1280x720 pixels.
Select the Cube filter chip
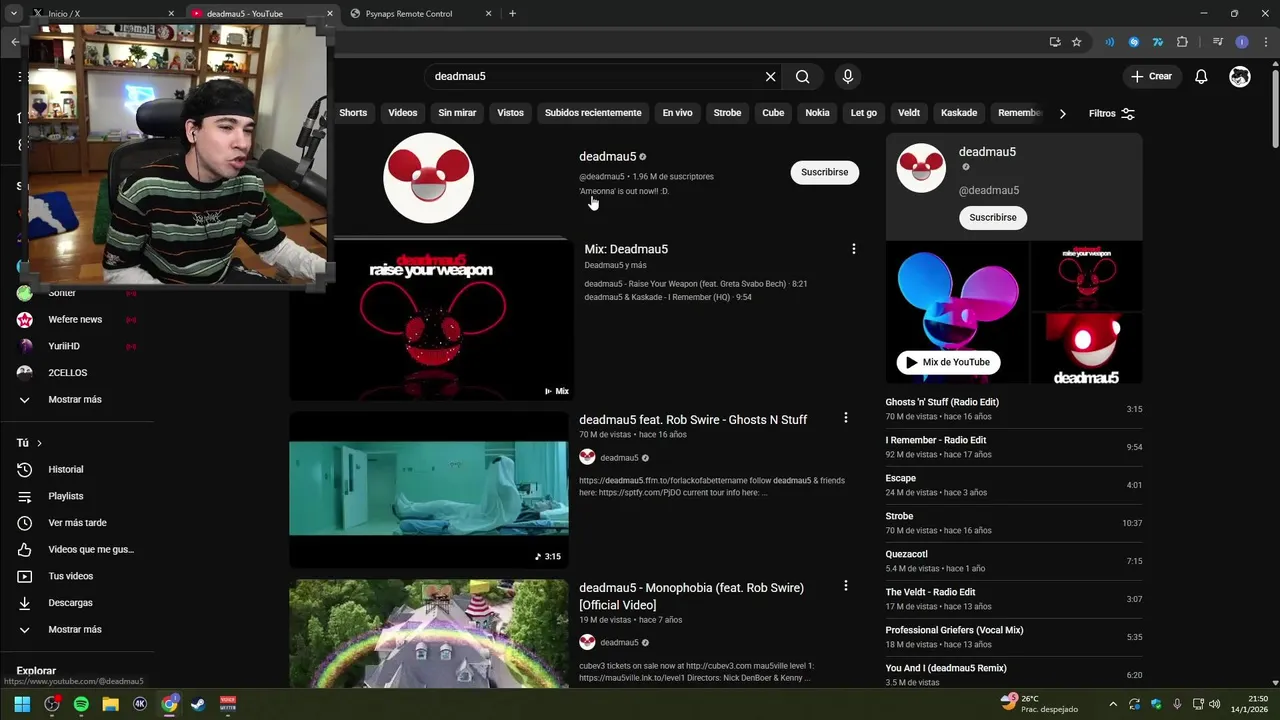(x=773, y=113)
